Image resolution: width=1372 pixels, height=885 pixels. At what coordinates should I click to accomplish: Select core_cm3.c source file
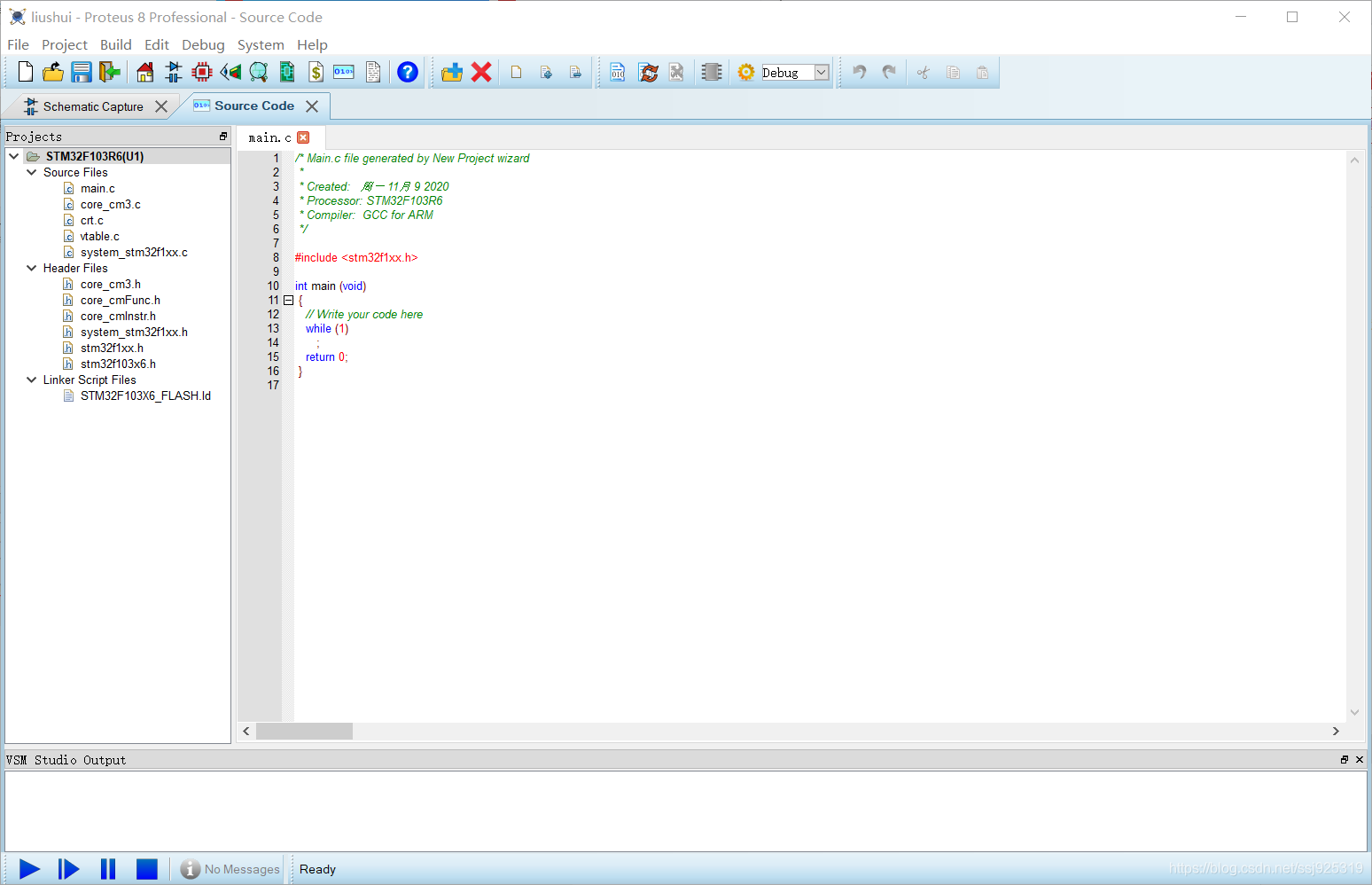[110, 205]
